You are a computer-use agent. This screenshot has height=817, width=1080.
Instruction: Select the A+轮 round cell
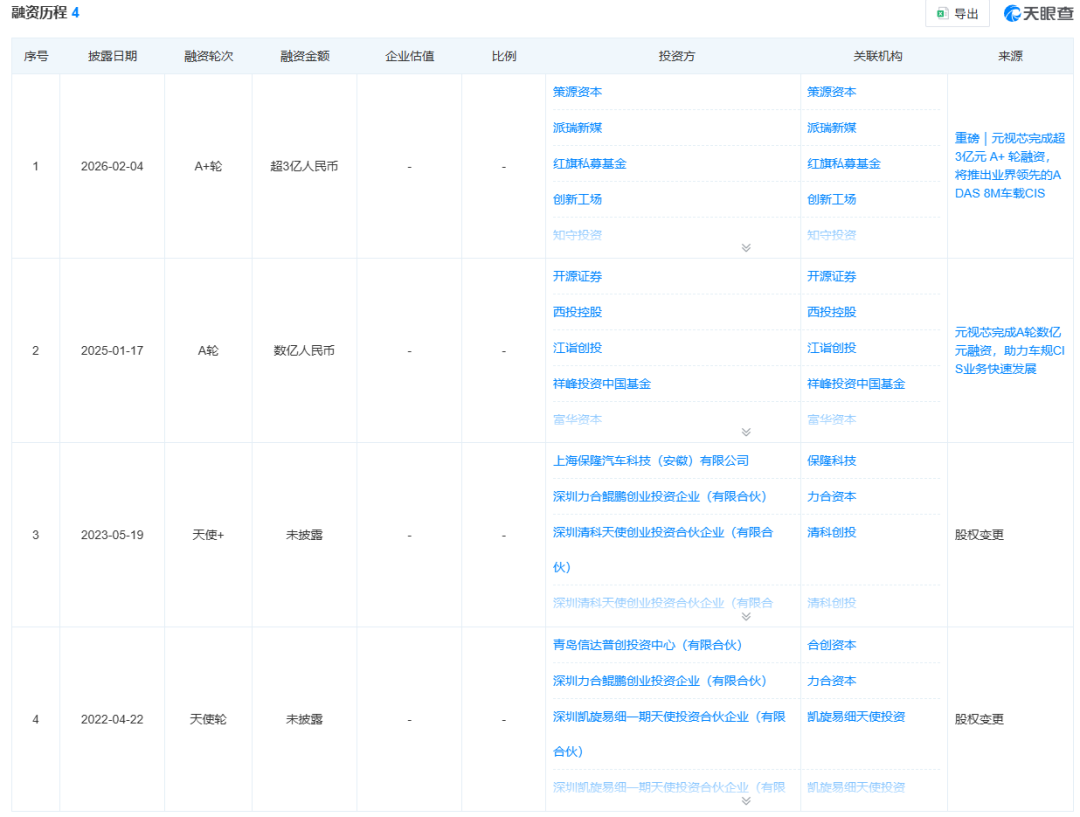208,166
